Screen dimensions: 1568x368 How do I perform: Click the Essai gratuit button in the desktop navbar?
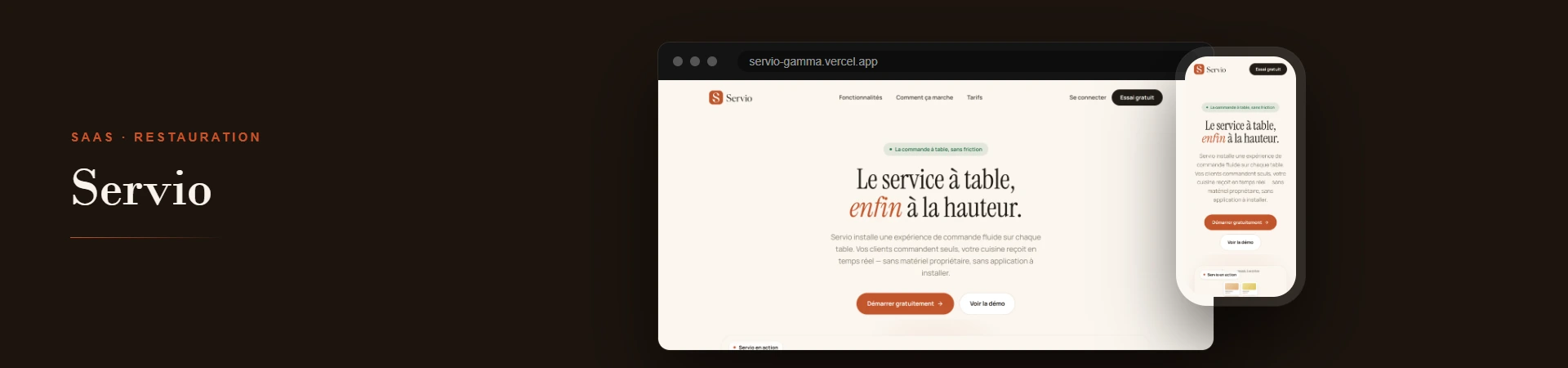point(1137,97)
